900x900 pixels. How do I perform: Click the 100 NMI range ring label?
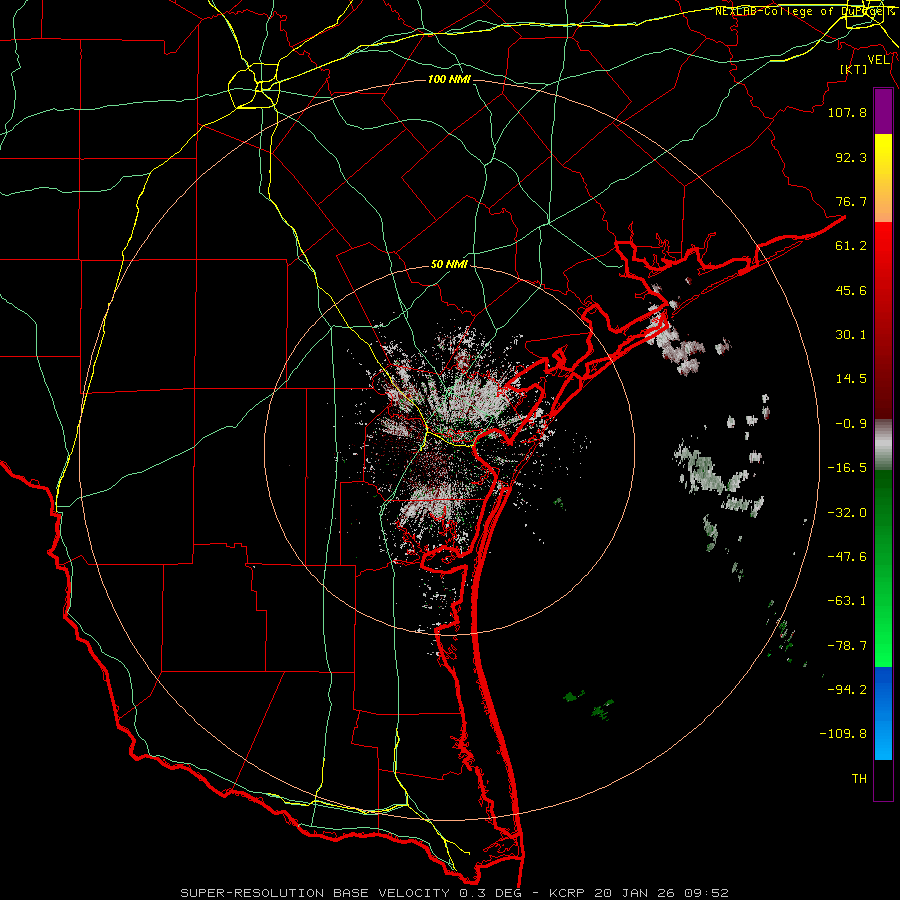[449, 79]
